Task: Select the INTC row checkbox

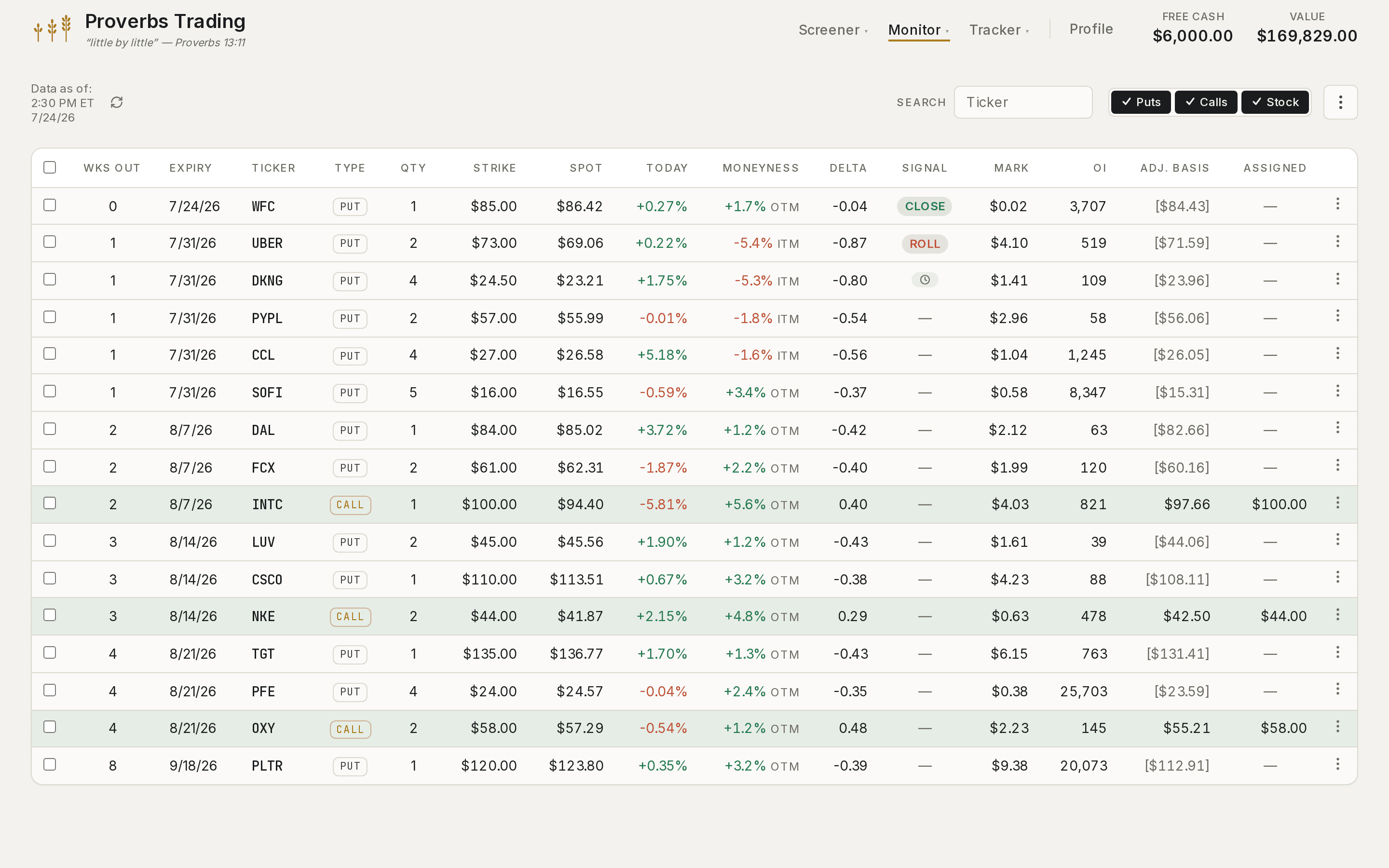Action: click(50, 503)
